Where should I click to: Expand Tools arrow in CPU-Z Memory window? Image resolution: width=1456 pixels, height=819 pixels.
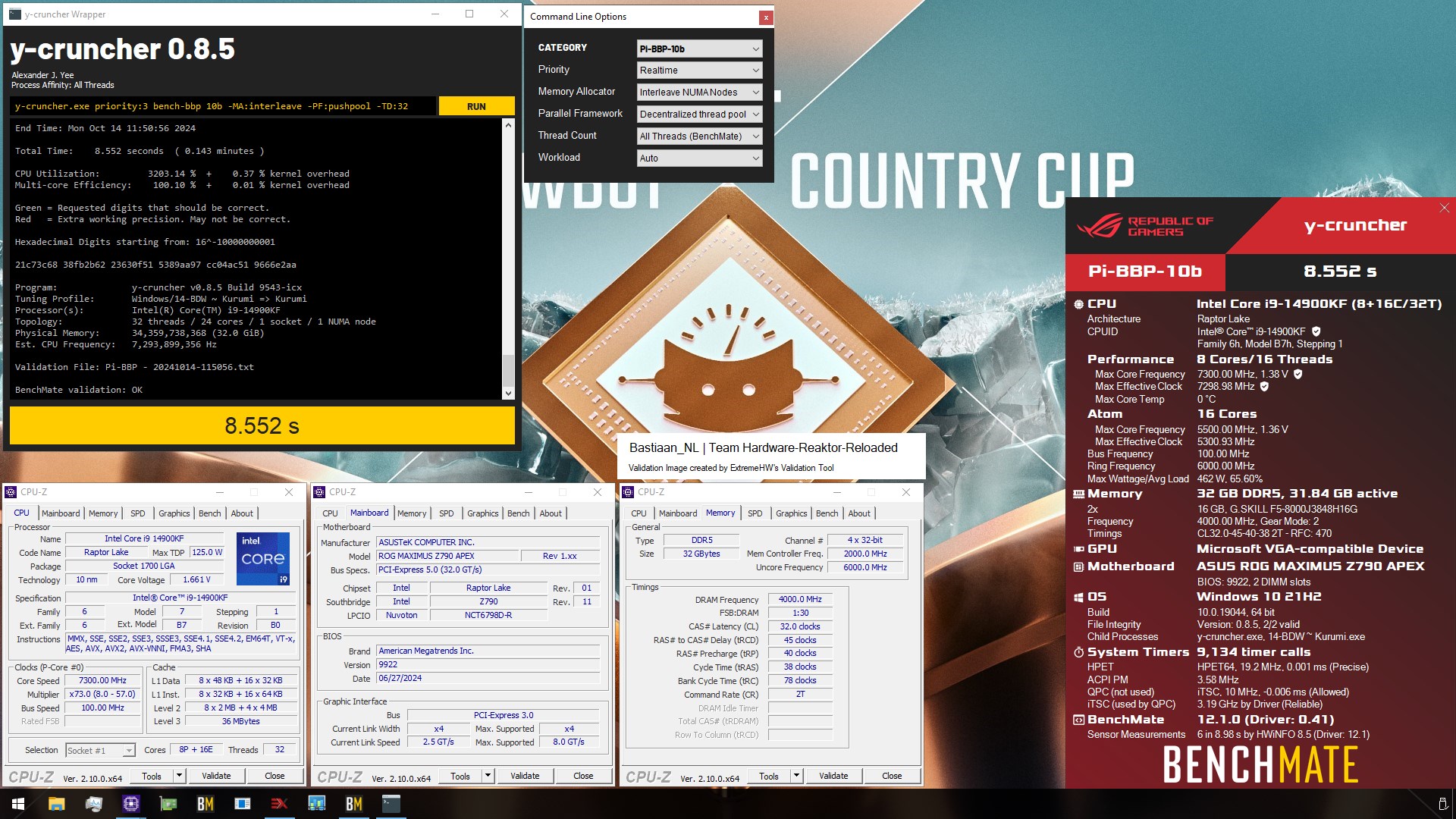click(x=797, y=776)
